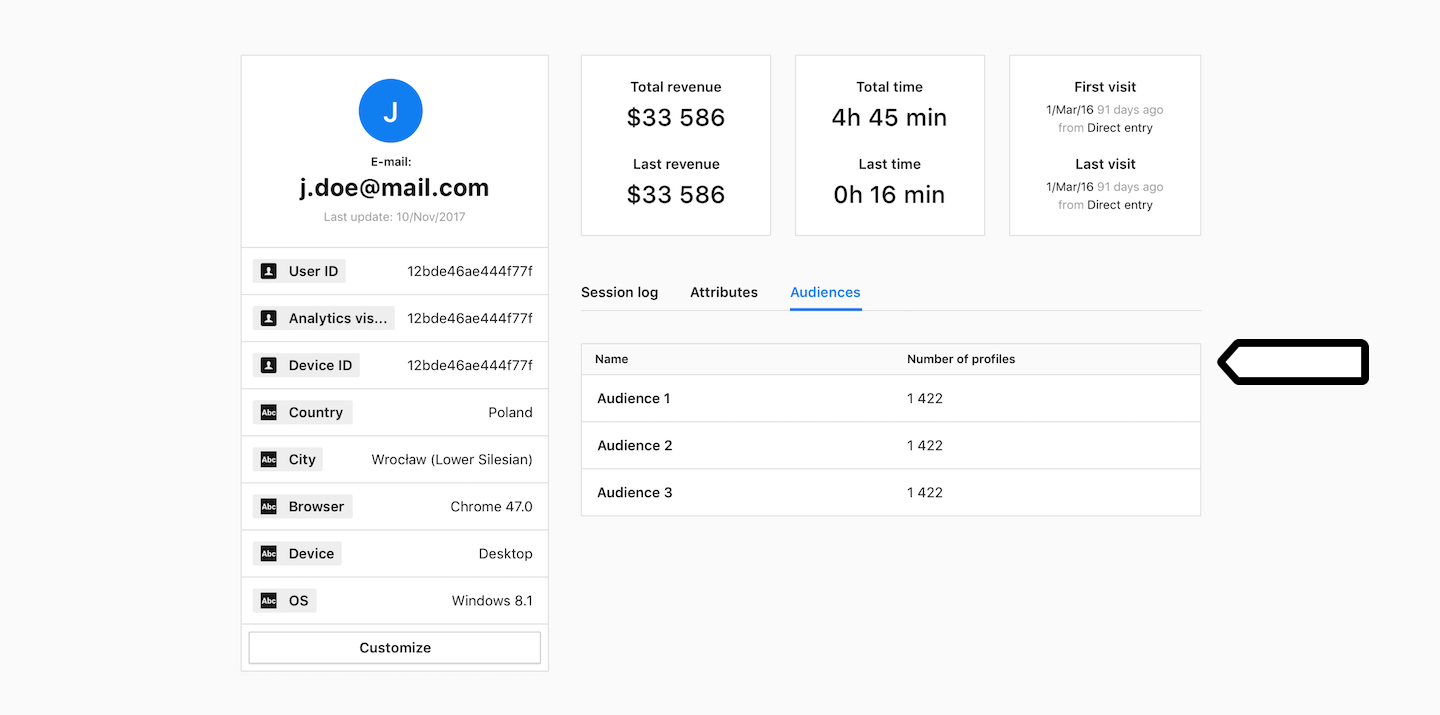Select the Audiences tab
Screen dimensions: 1440x715
825,292
